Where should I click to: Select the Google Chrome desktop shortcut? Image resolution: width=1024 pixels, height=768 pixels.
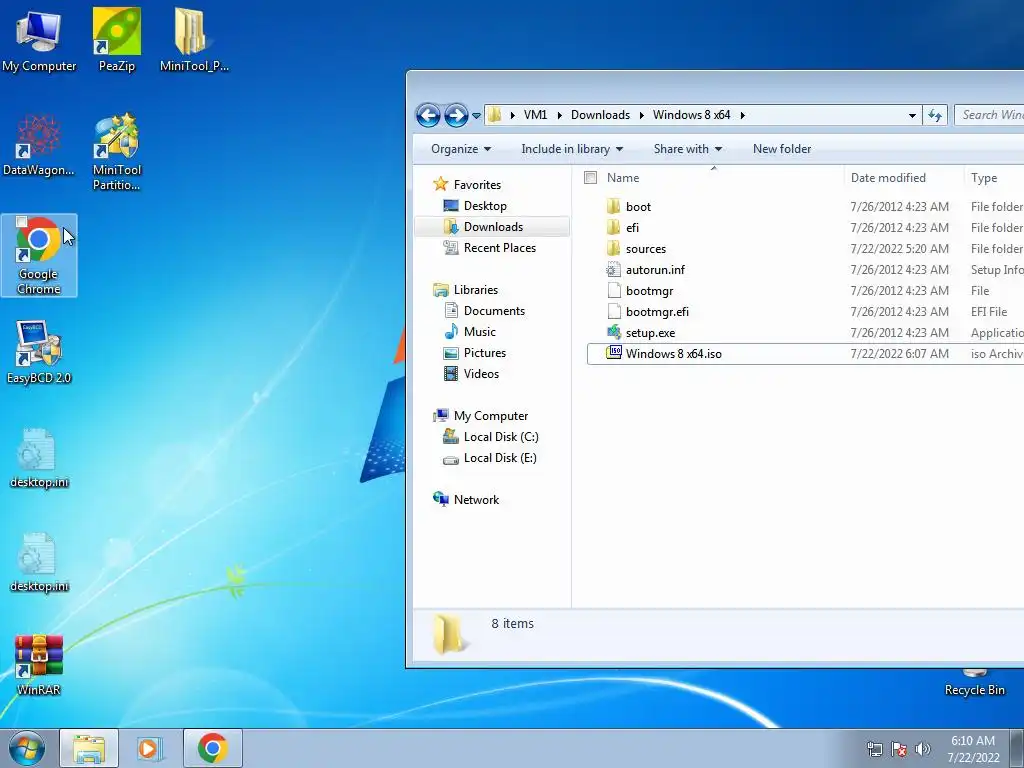click(x=39, y=256)
